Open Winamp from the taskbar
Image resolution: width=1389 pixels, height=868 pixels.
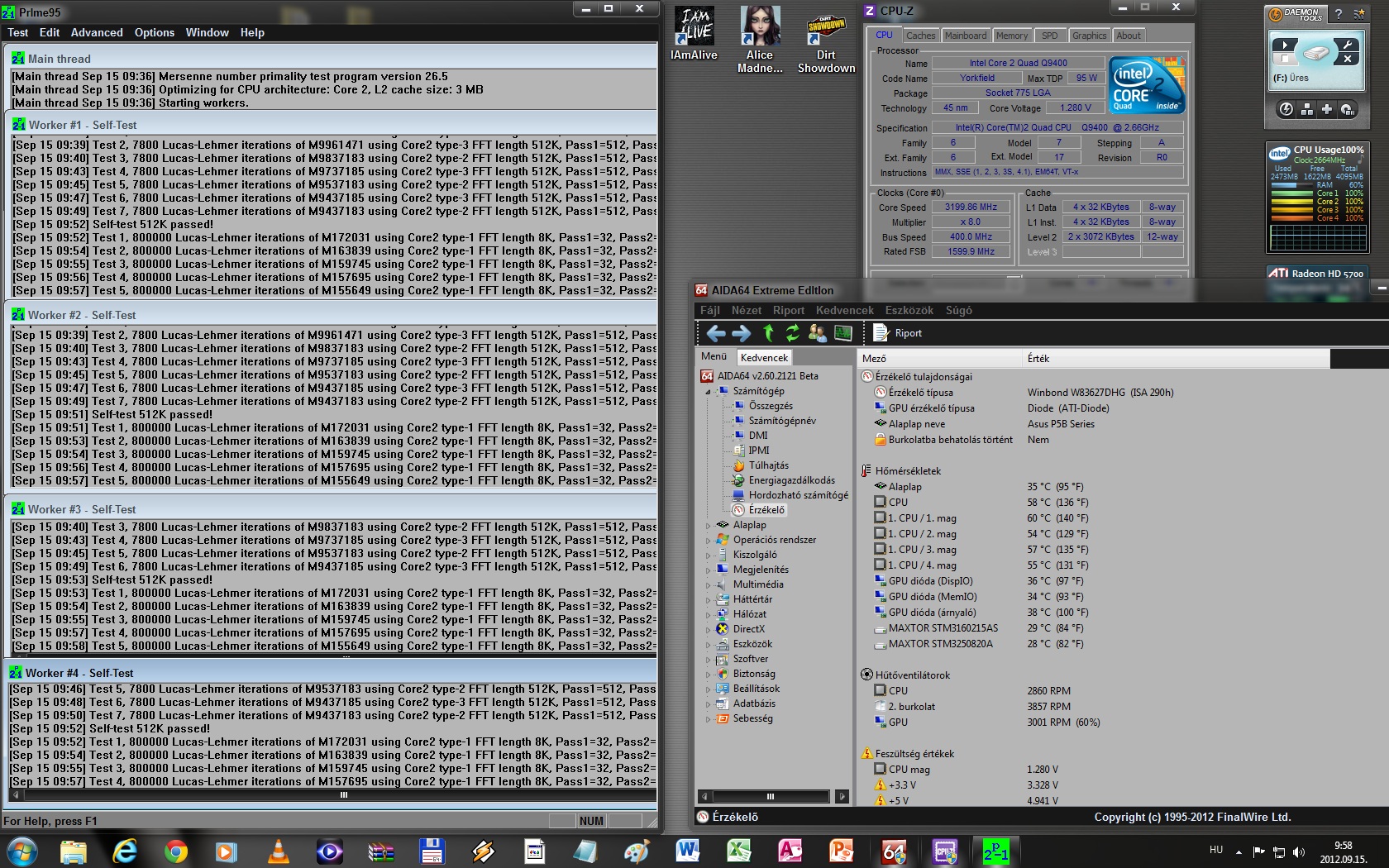(x=483, y=851)
